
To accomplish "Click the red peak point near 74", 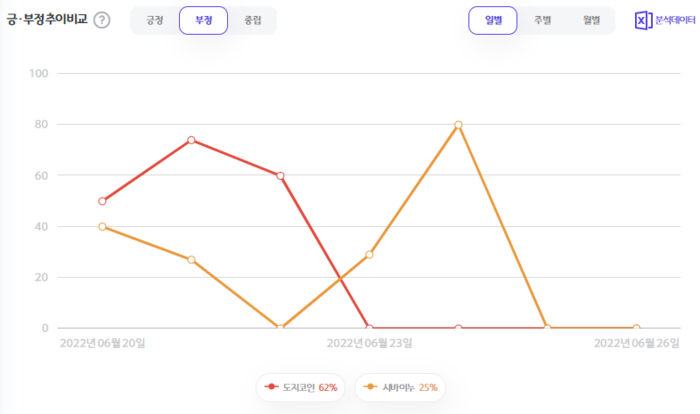I will point(191,140).
